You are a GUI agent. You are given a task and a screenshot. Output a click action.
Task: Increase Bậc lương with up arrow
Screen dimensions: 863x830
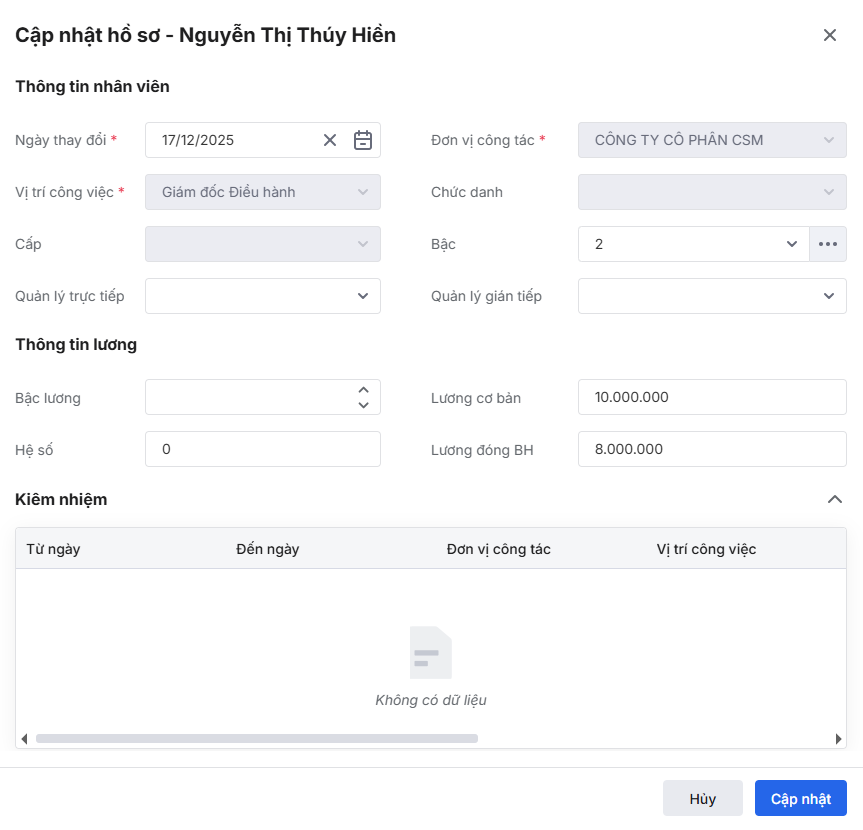click(x=363, y=390)
